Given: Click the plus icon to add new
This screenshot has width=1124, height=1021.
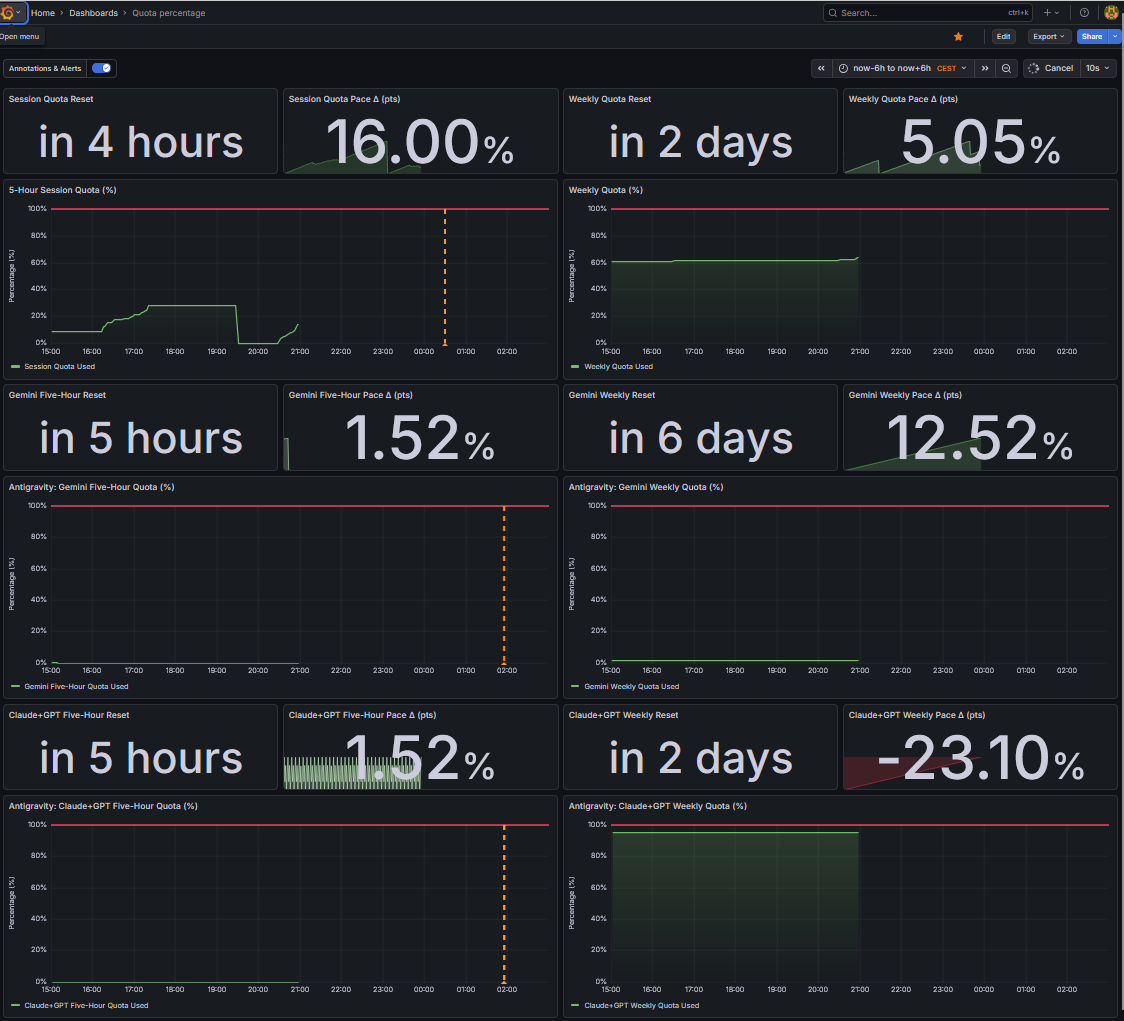Looking at the screenshot, I should pos(1051,13).
